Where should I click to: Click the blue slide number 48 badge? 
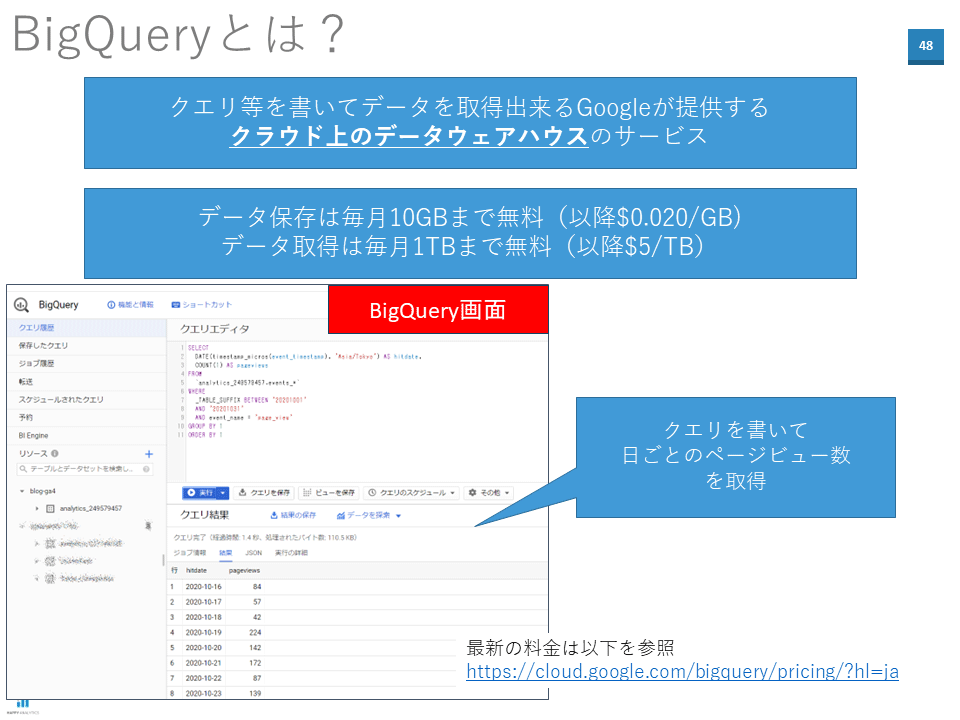point(926,46)
